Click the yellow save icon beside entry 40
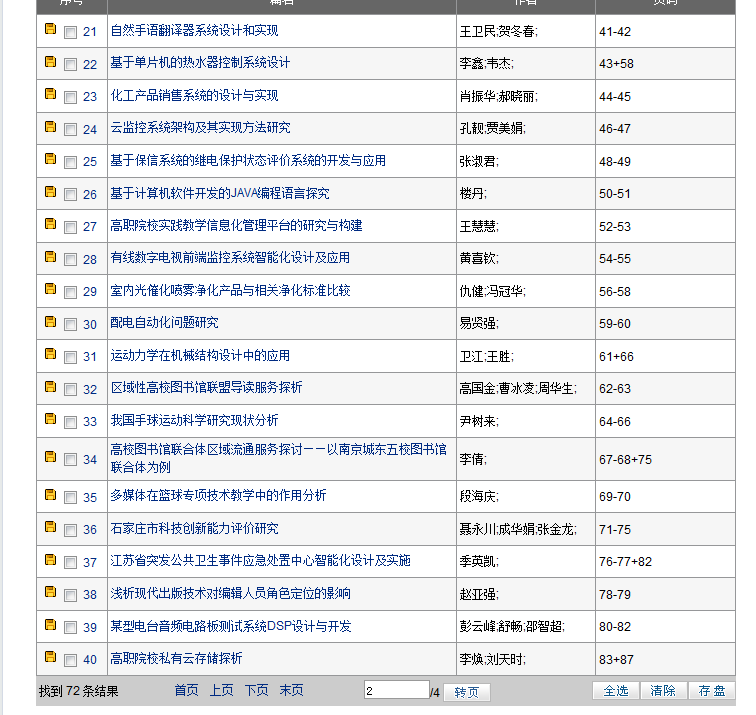The image size is (756, 715). click(x=50, y=657)
